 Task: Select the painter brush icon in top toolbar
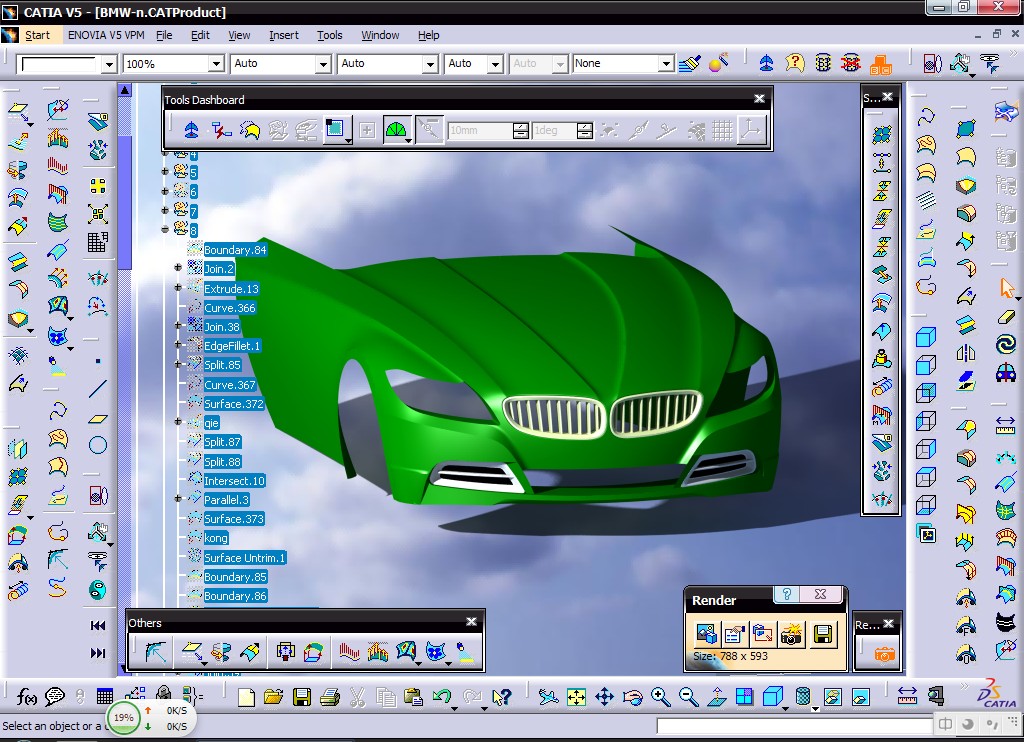tap(690, 63)
